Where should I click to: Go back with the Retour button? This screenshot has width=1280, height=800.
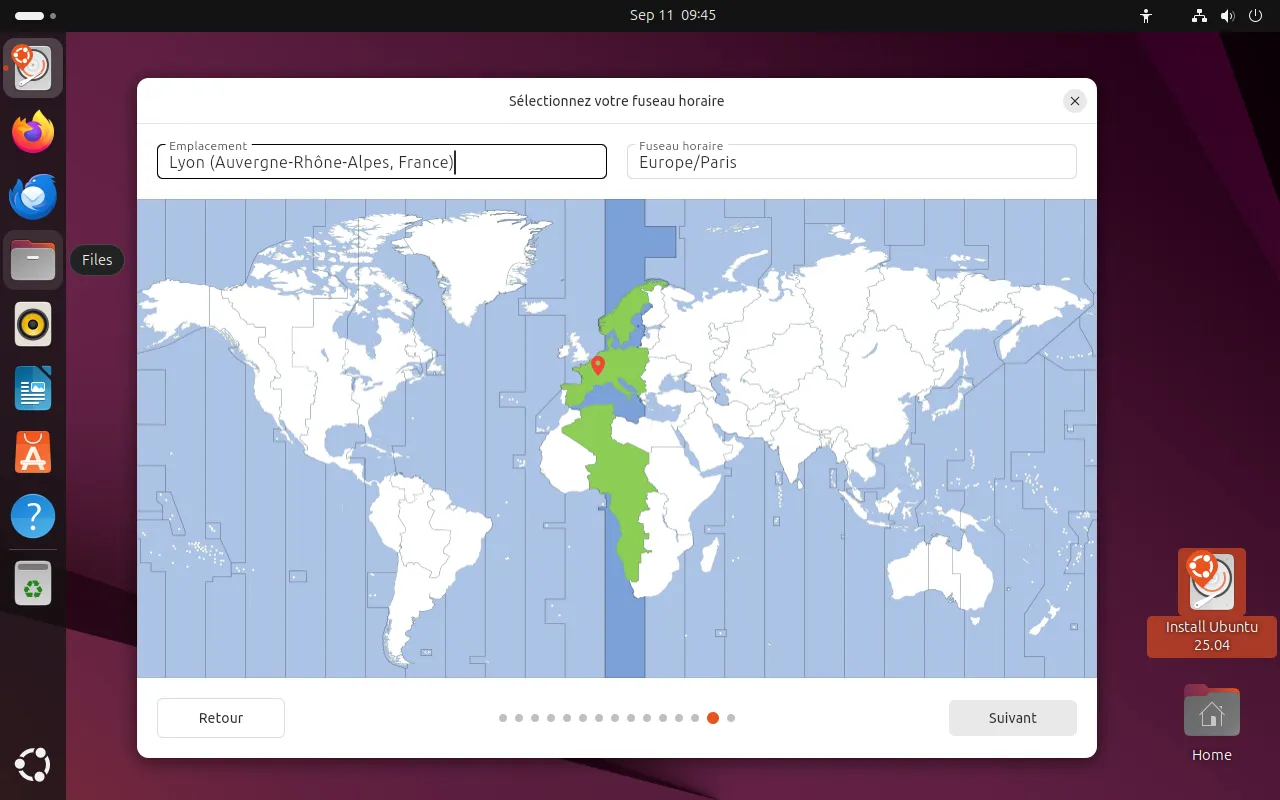coord(221,718)
